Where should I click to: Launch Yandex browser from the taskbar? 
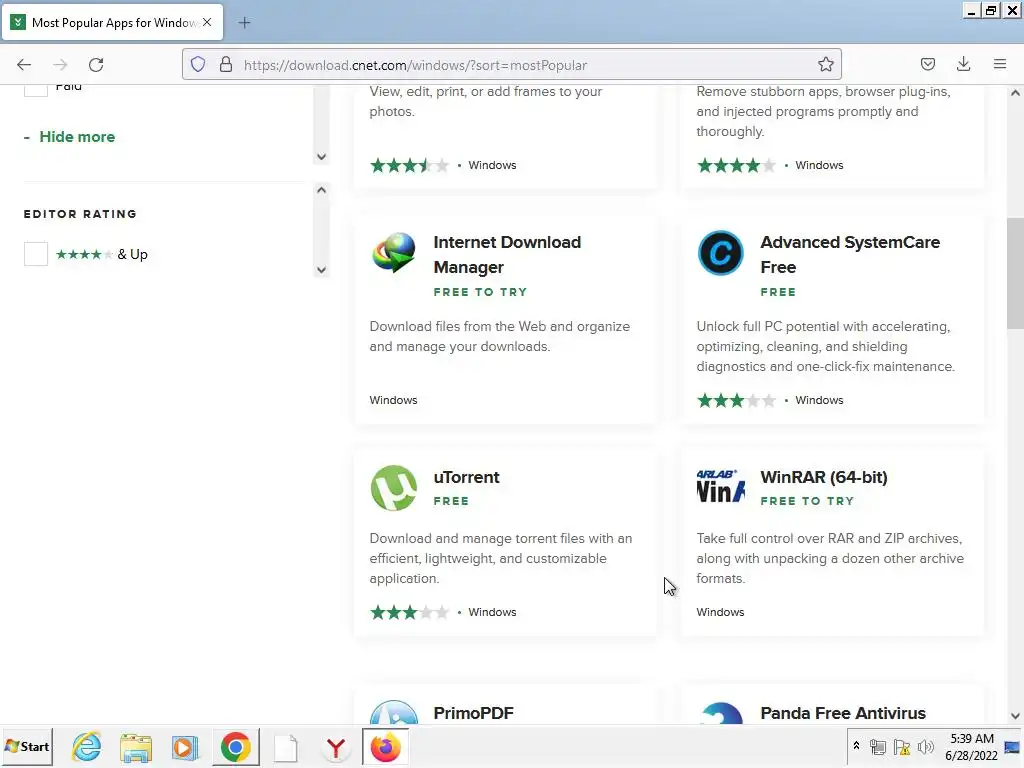tap(336, 747)
